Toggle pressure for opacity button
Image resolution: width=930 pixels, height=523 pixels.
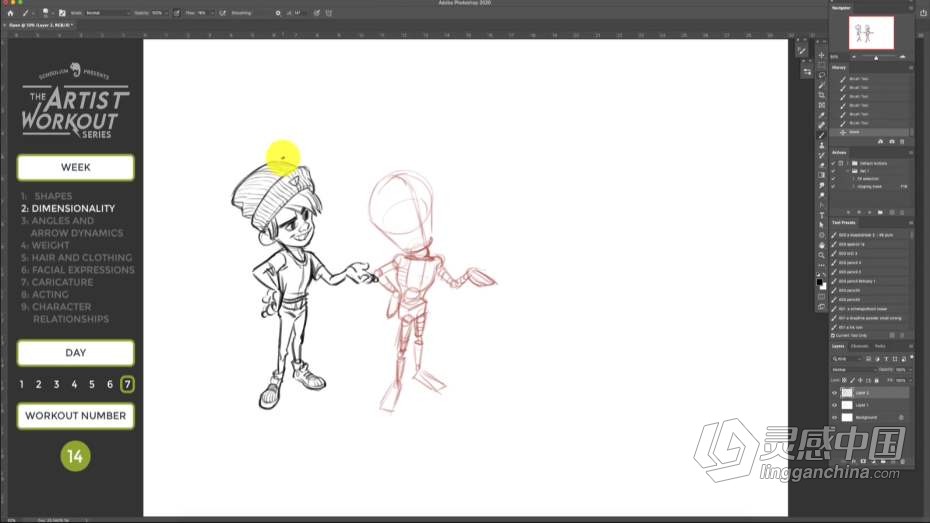point(177,12)
